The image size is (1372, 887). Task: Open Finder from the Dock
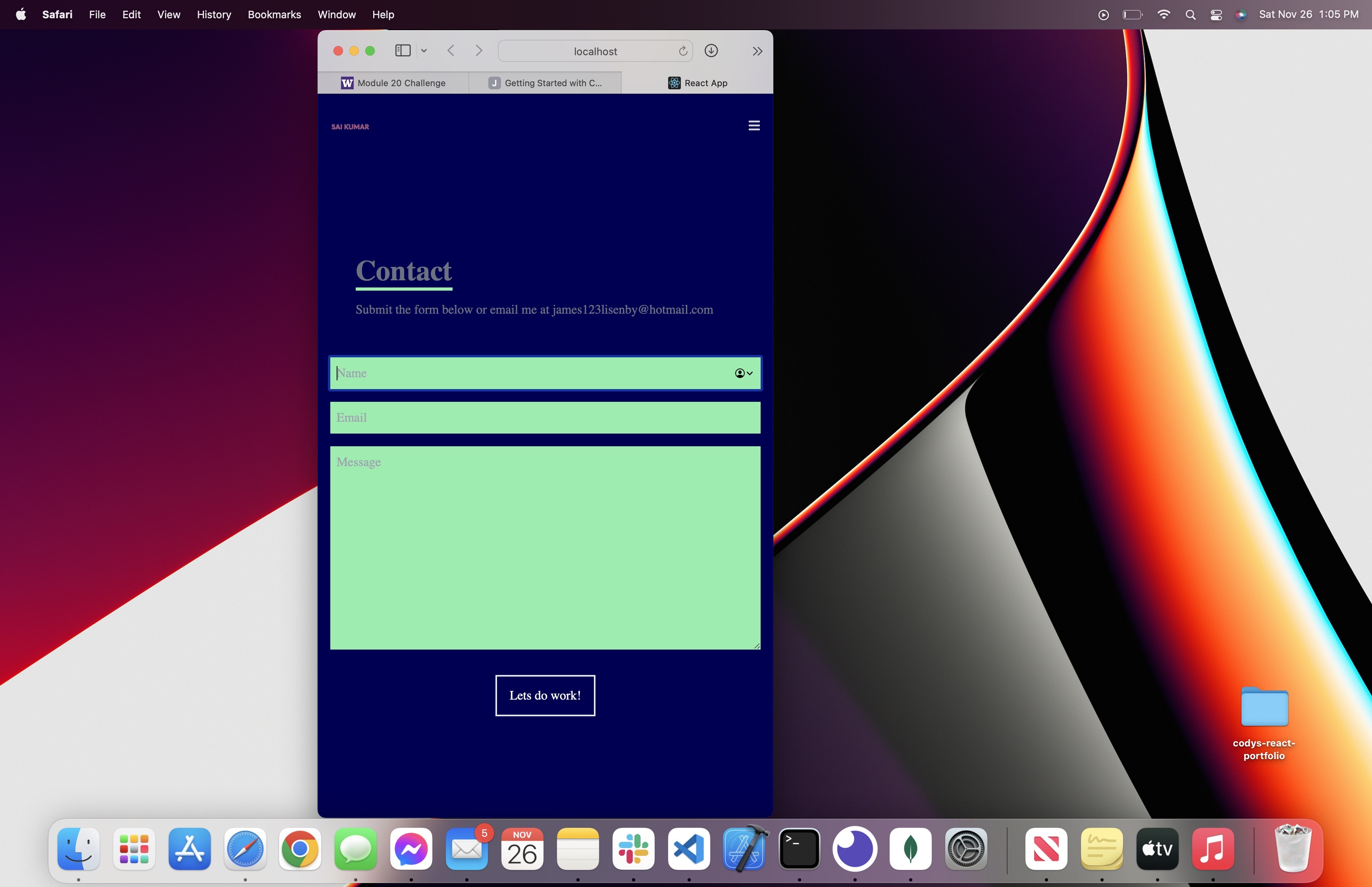(x=79, y=849)
